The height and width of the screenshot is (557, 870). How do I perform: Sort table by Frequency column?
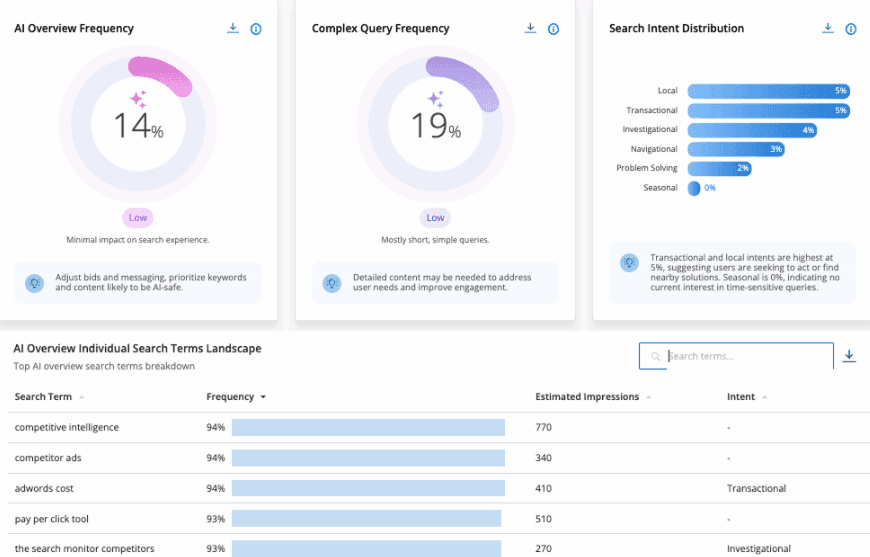pyautogui.click(x=236, y=397)
